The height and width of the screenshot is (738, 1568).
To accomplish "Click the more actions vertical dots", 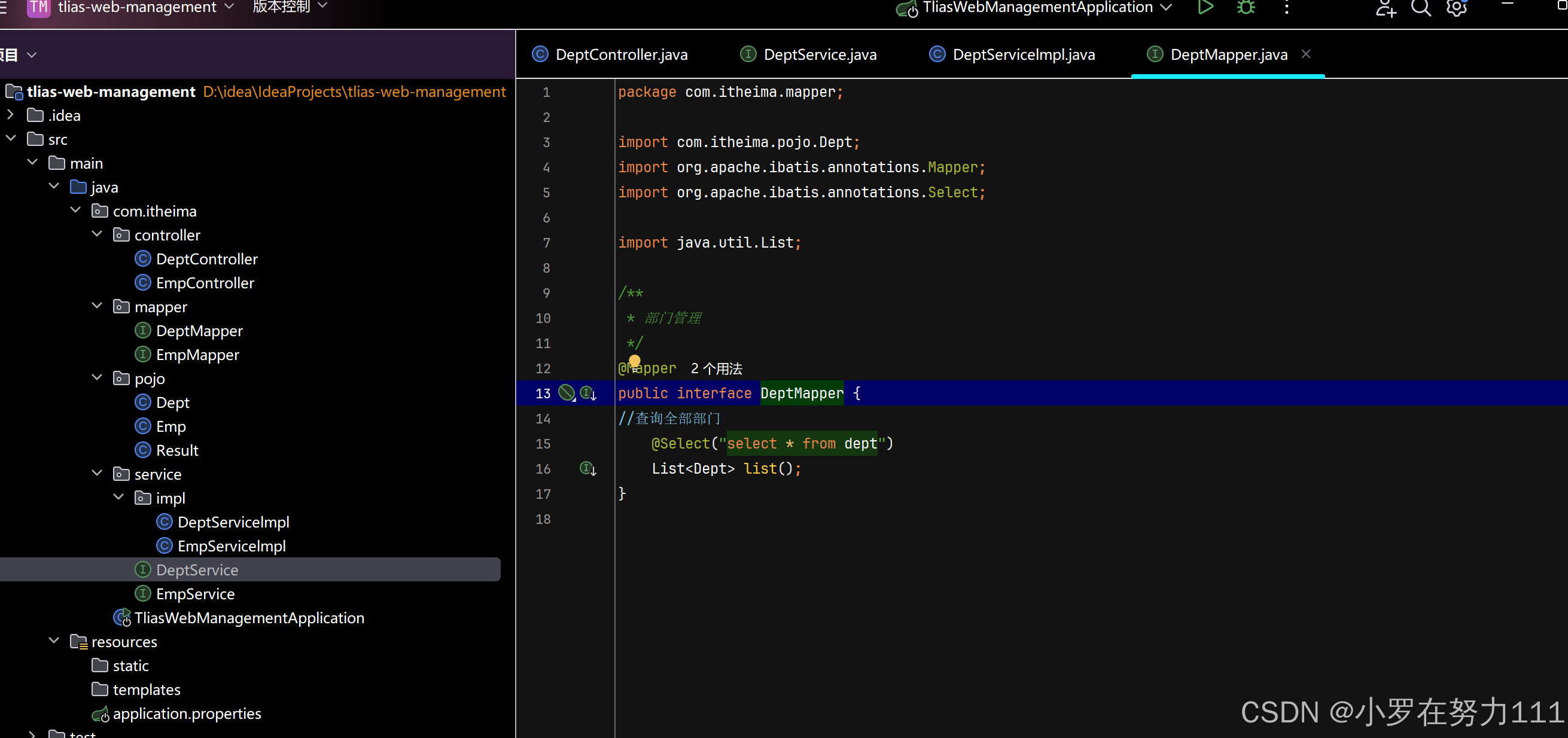I will pos(1286,8).
